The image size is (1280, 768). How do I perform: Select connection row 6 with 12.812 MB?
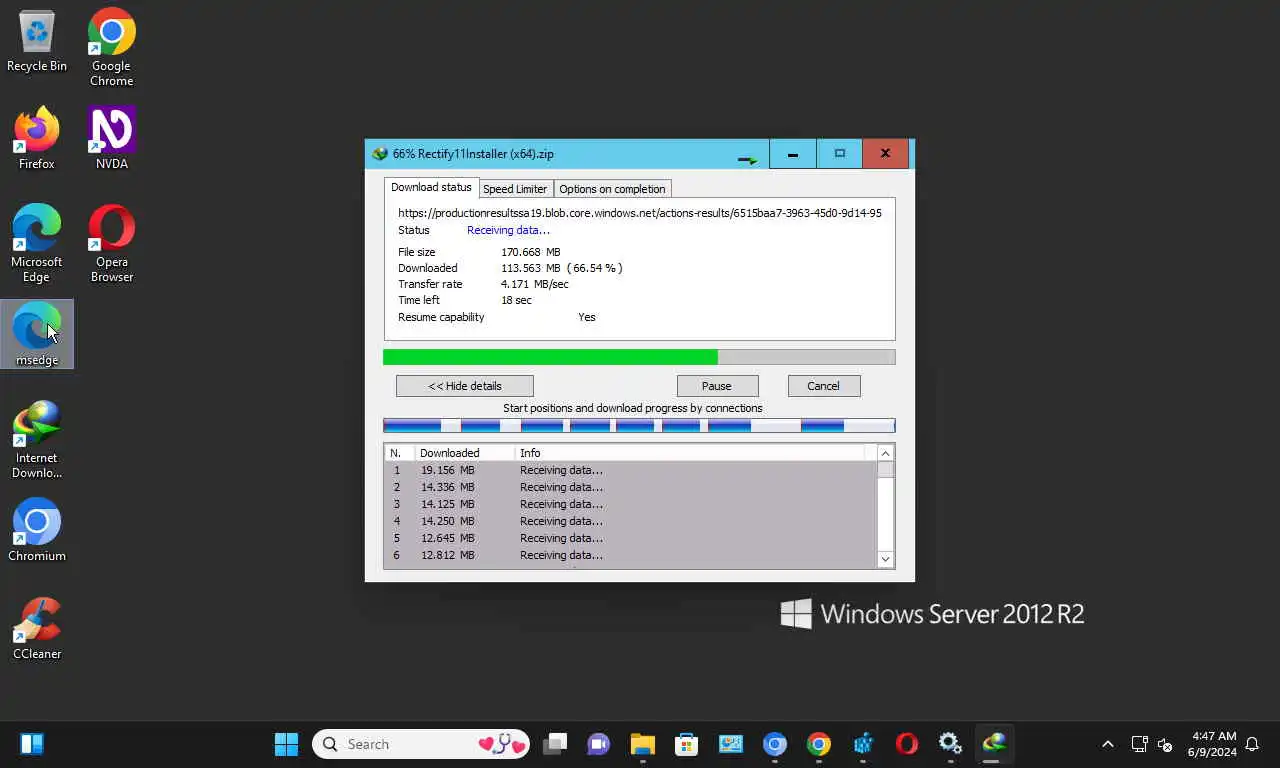click(x=630, y=555)
